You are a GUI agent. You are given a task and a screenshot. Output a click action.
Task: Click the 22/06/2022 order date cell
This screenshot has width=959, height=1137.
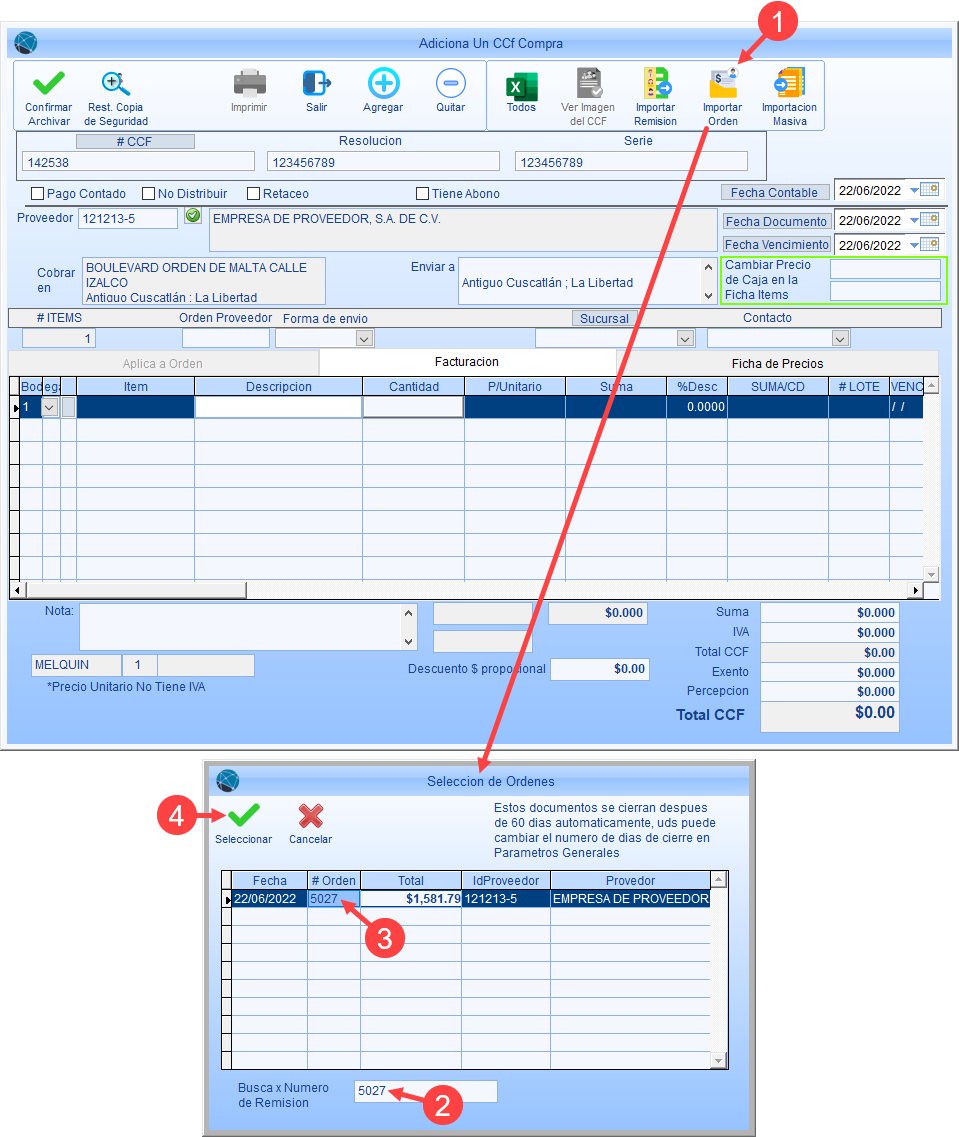(270, 898)
